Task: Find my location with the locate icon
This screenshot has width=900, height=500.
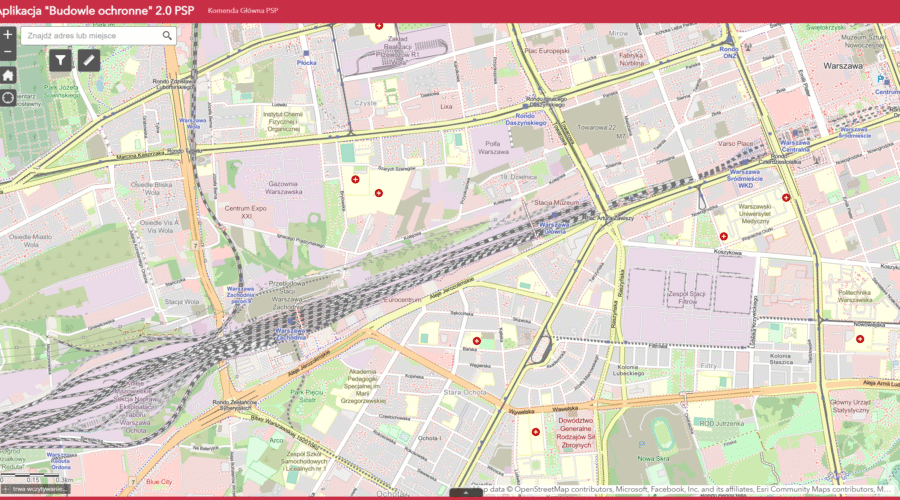Action: [x=7, y=98]
